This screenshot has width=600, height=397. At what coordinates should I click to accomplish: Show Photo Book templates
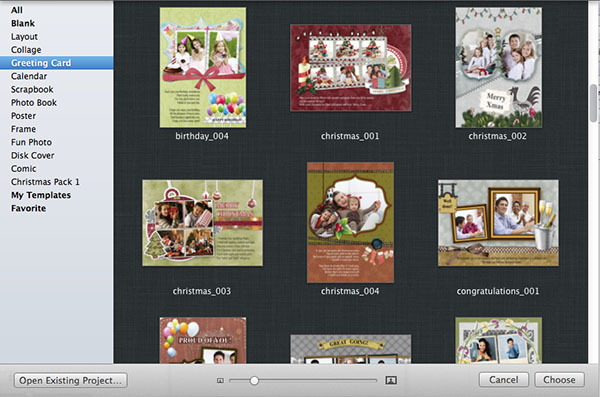pos(34,103)
